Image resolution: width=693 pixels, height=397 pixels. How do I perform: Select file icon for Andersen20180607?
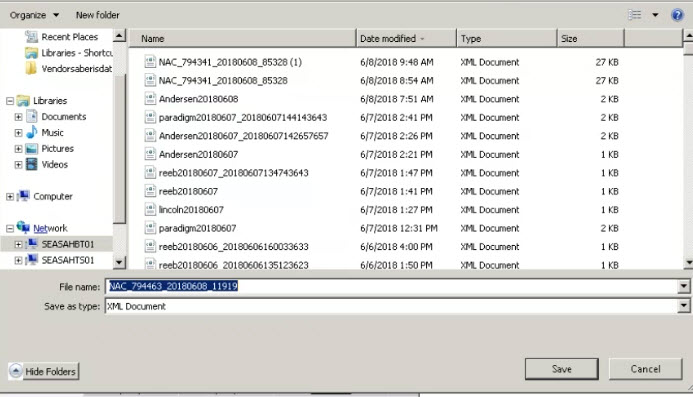coord(150,154)
